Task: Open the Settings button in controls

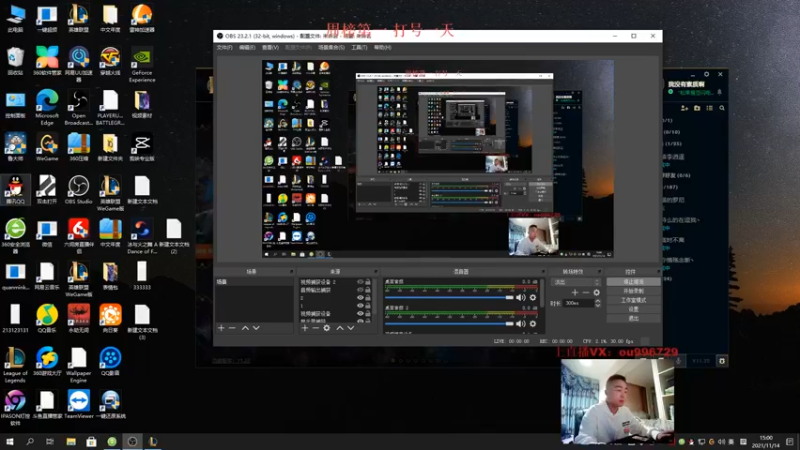Action: click(x=633, y=309)
